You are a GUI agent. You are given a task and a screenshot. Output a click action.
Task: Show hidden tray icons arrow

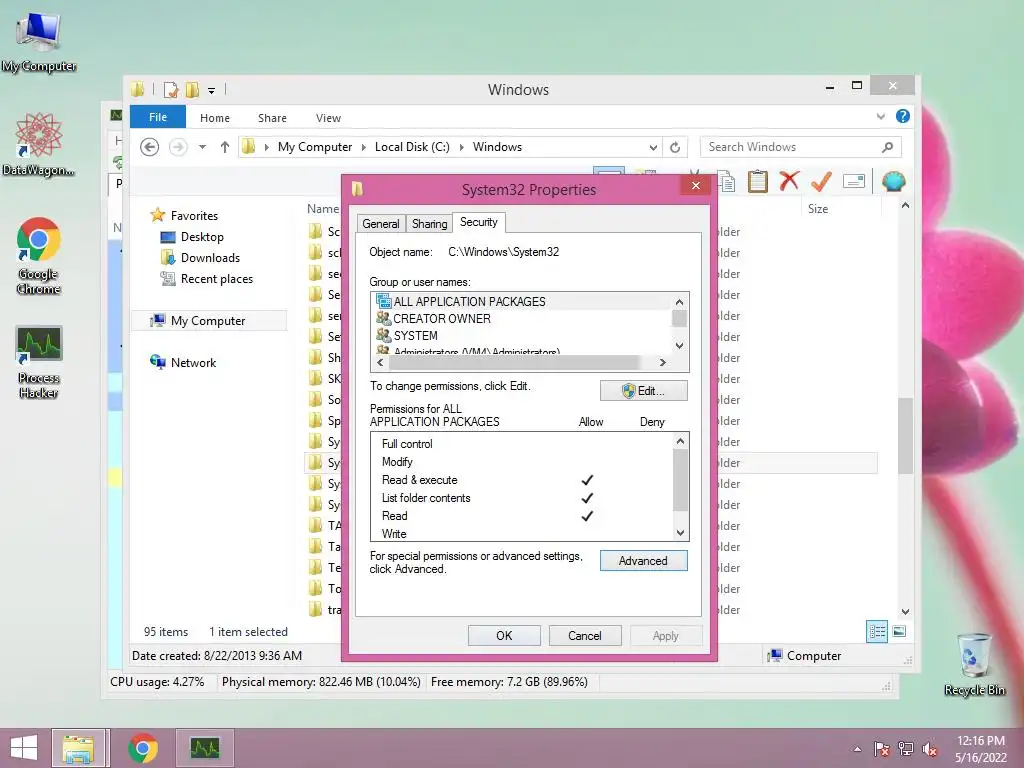[857, 749]
